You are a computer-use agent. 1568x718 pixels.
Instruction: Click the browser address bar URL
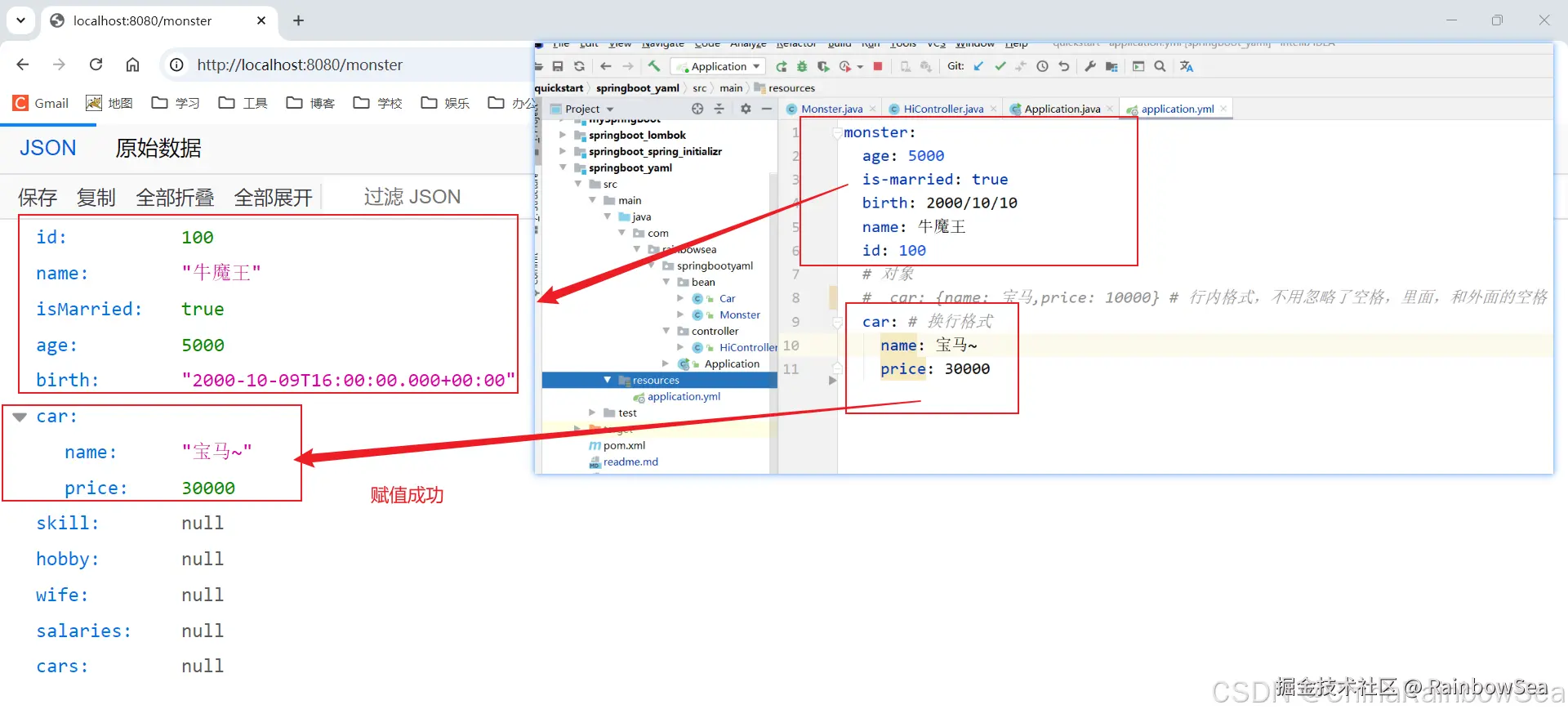click(300, 65)
